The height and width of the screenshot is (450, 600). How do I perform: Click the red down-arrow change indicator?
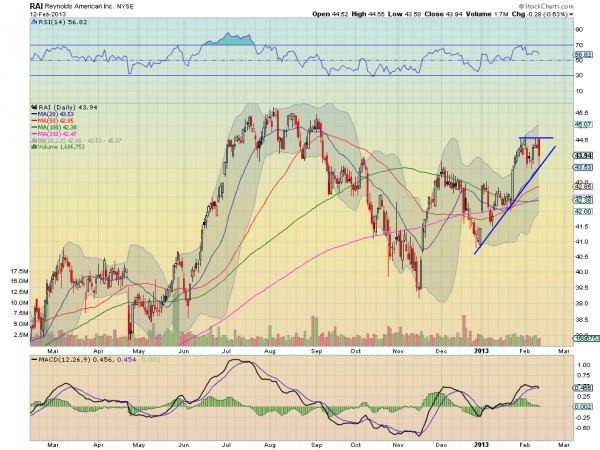point(571,14)
